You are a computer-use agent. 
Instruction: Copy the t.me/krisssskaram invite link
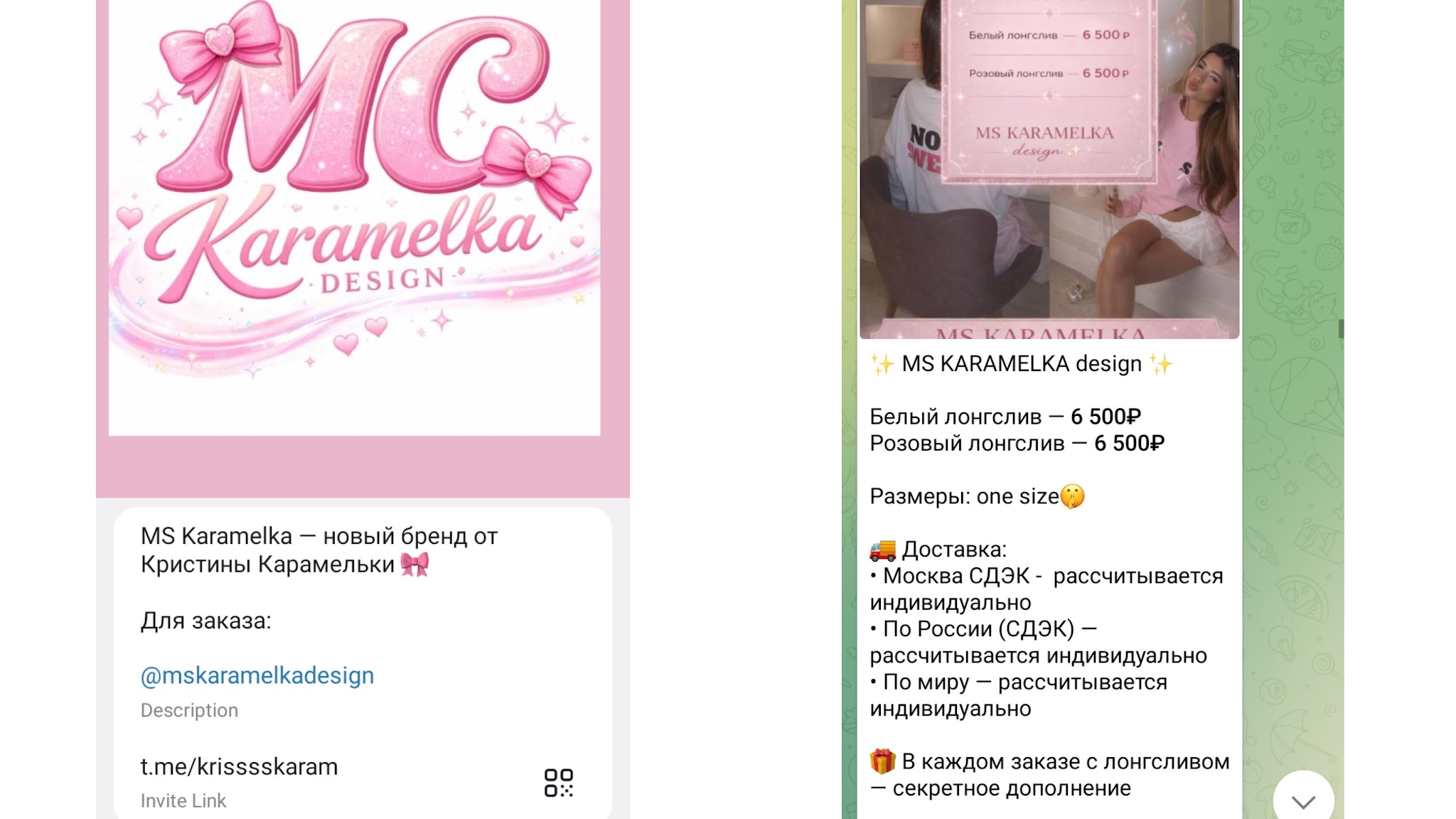[239, 767]
